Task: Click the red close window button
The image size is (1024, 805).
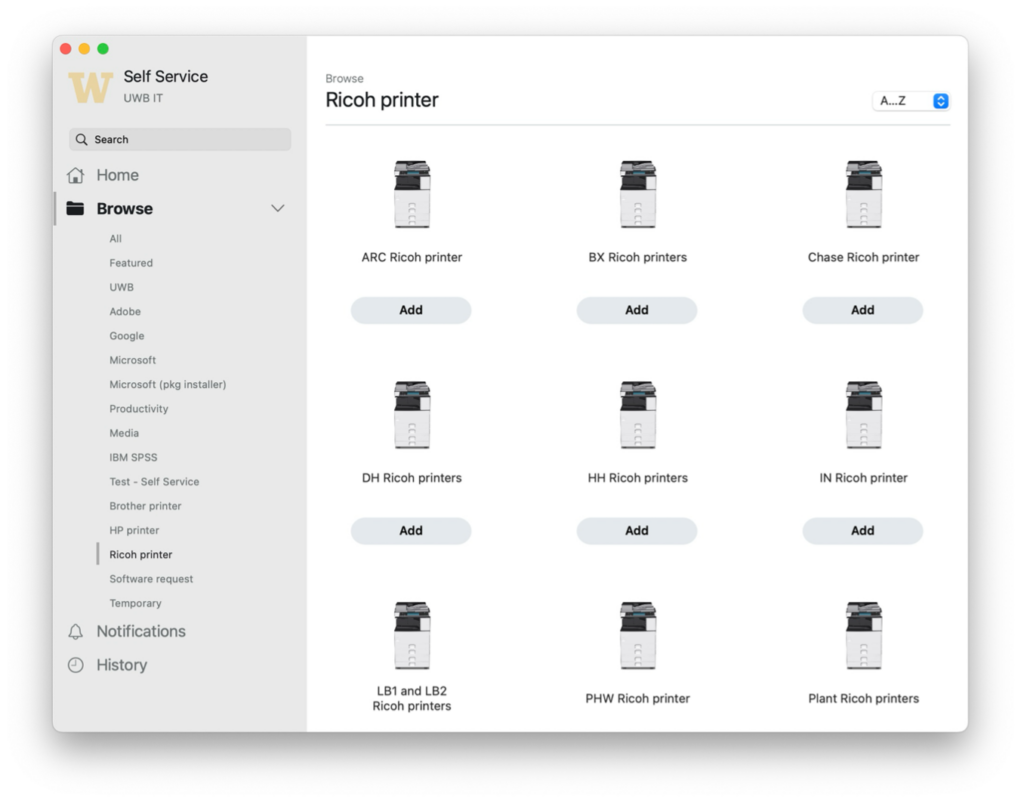Action: pos(65,48)
